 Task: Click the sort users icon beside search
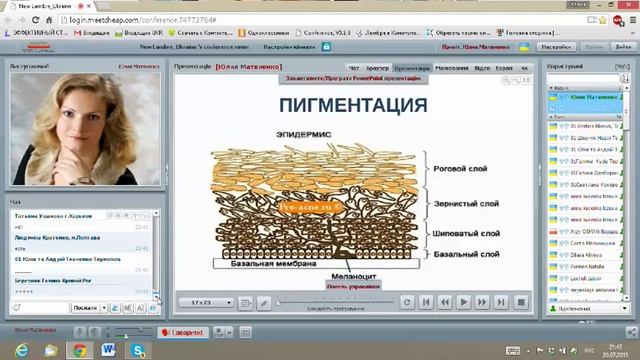(625, 78)
